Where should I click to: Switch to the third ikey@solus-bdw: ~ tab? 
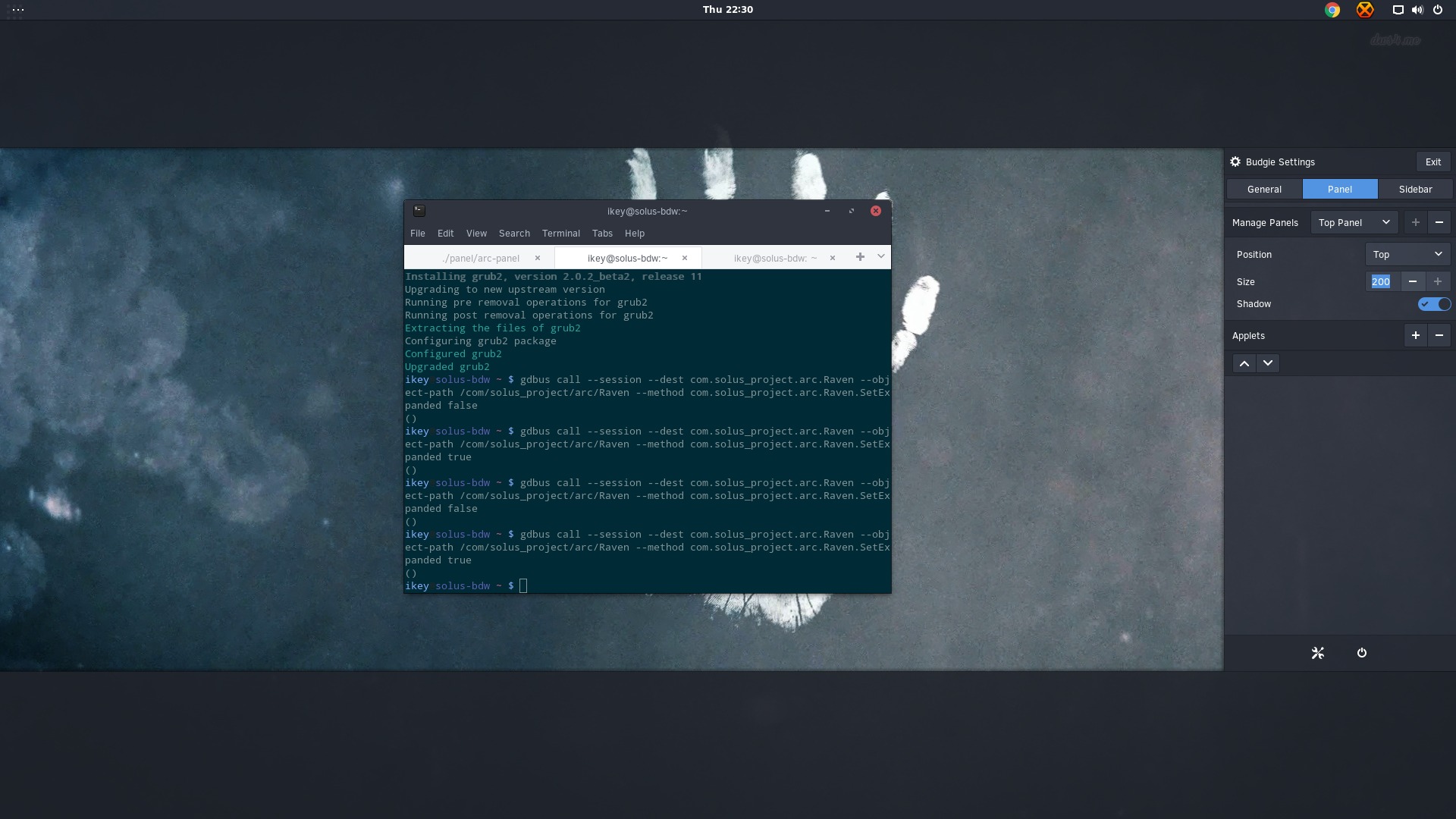click(x=775, y=258)
